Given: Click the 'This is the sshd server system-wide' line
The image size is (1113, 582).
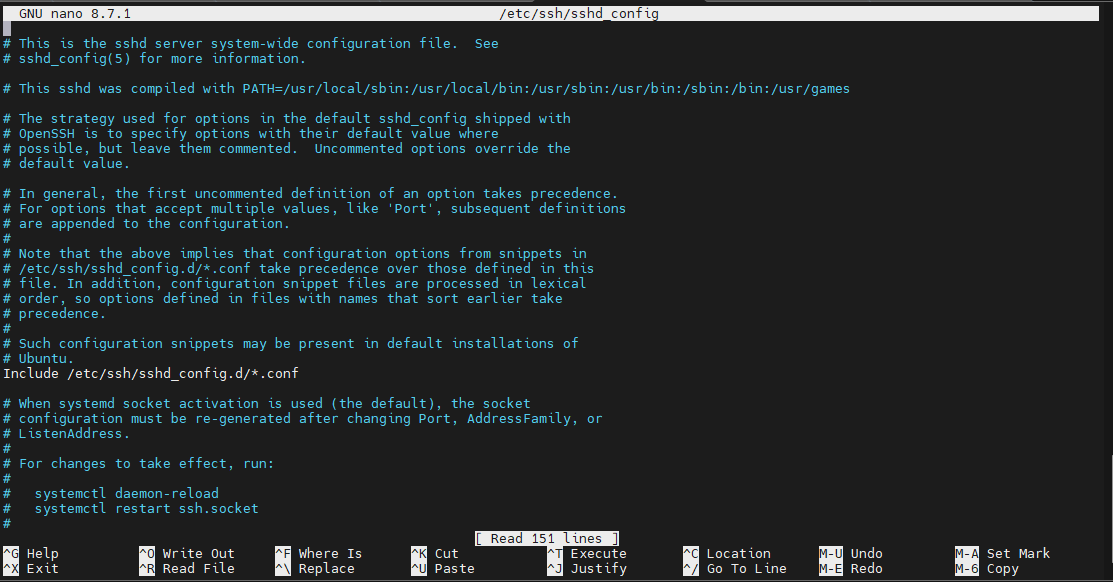Looking at the screenshot, I should click(x=251, y=44).
